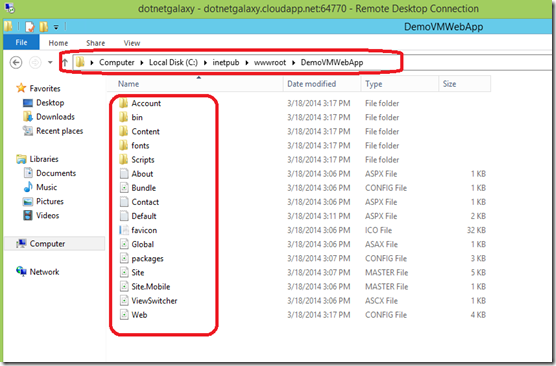The height and width of the screenshot is (366, 556).
Task: Click 32 KB size of favicon
Action: click(x=476, y=230)
